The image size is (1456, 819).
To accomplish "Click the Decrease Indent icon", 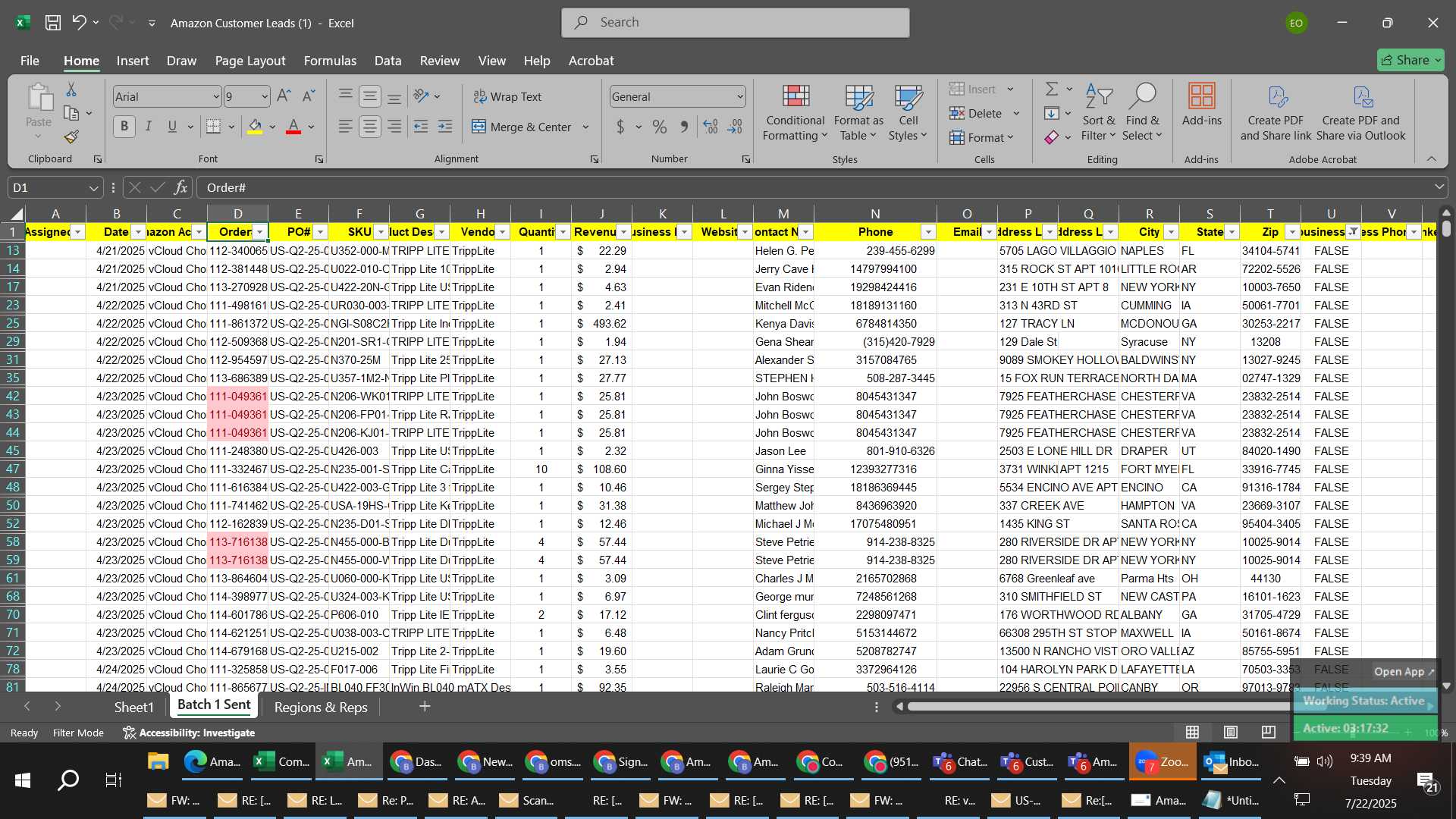I will click(421, 127).
